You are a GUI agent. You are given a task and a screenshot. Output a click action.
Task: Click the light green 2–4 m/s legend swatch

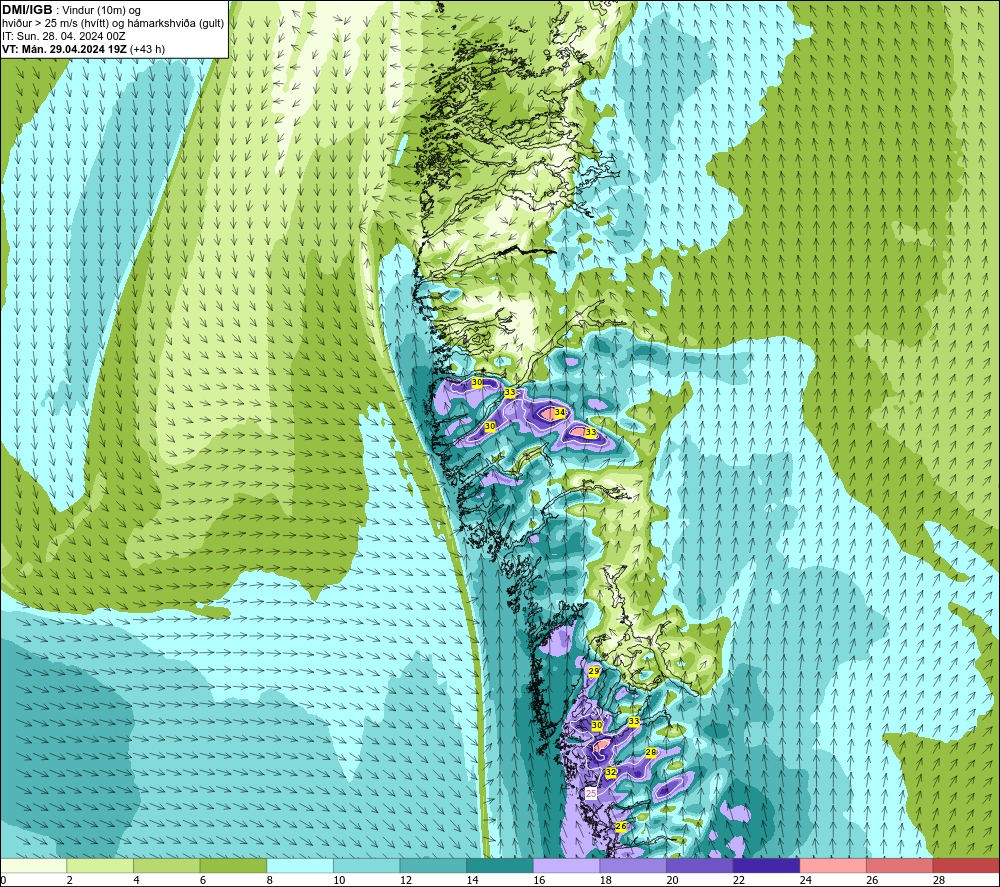pyautogui.click(x=99, y=866)
